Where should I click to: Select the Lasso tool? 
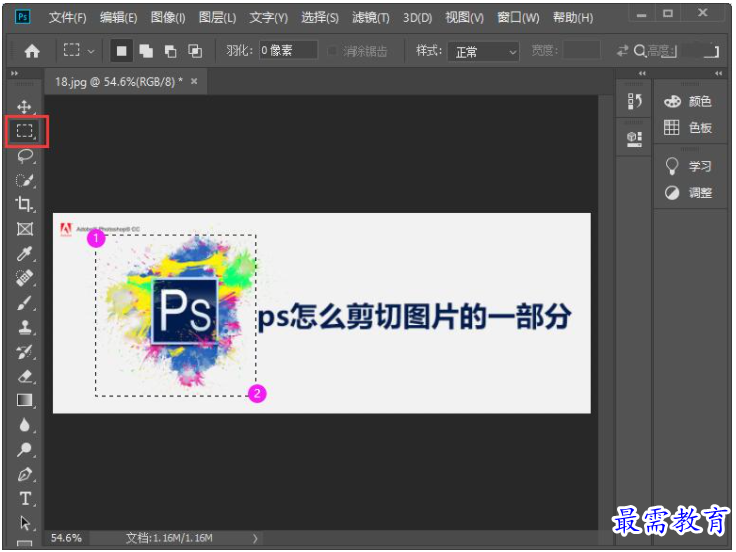pyautogui.click(x=25, y=156)
